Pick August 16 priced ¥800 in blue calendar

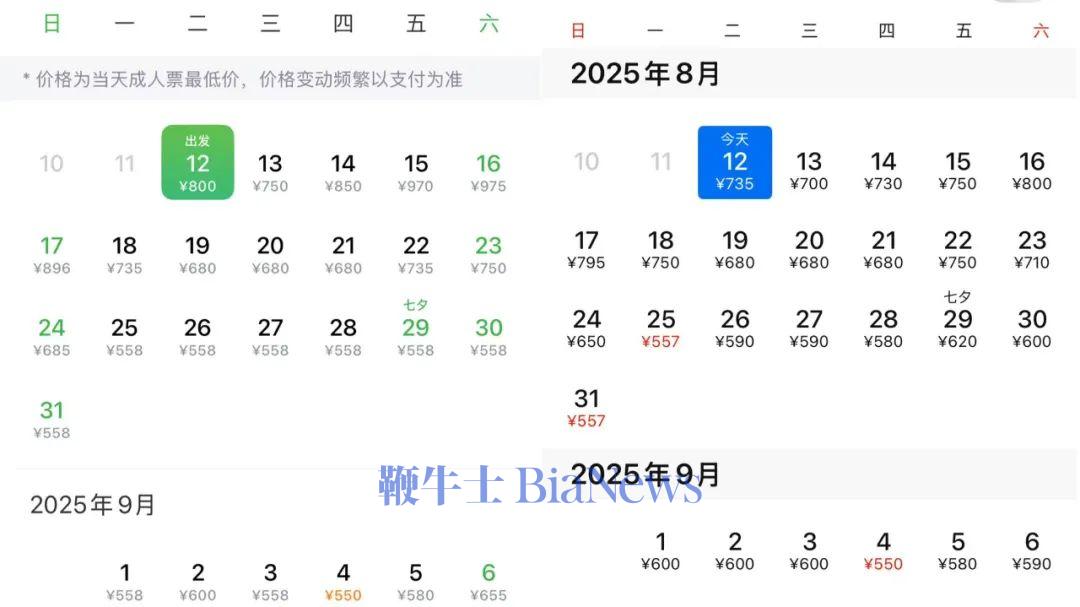coord(1032,170)
